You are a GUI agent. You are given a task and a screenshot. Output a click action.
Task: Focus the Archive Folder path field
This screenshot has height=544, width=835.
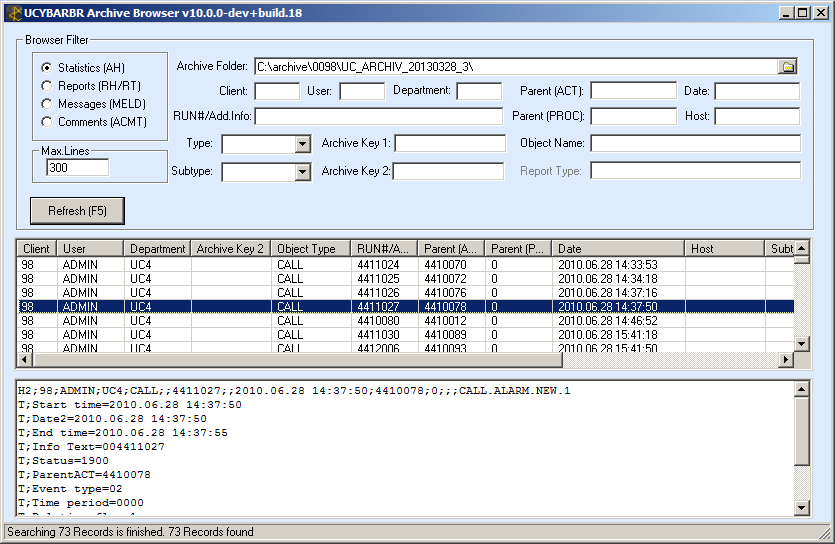pyautogui.click(x=516, y=67)
